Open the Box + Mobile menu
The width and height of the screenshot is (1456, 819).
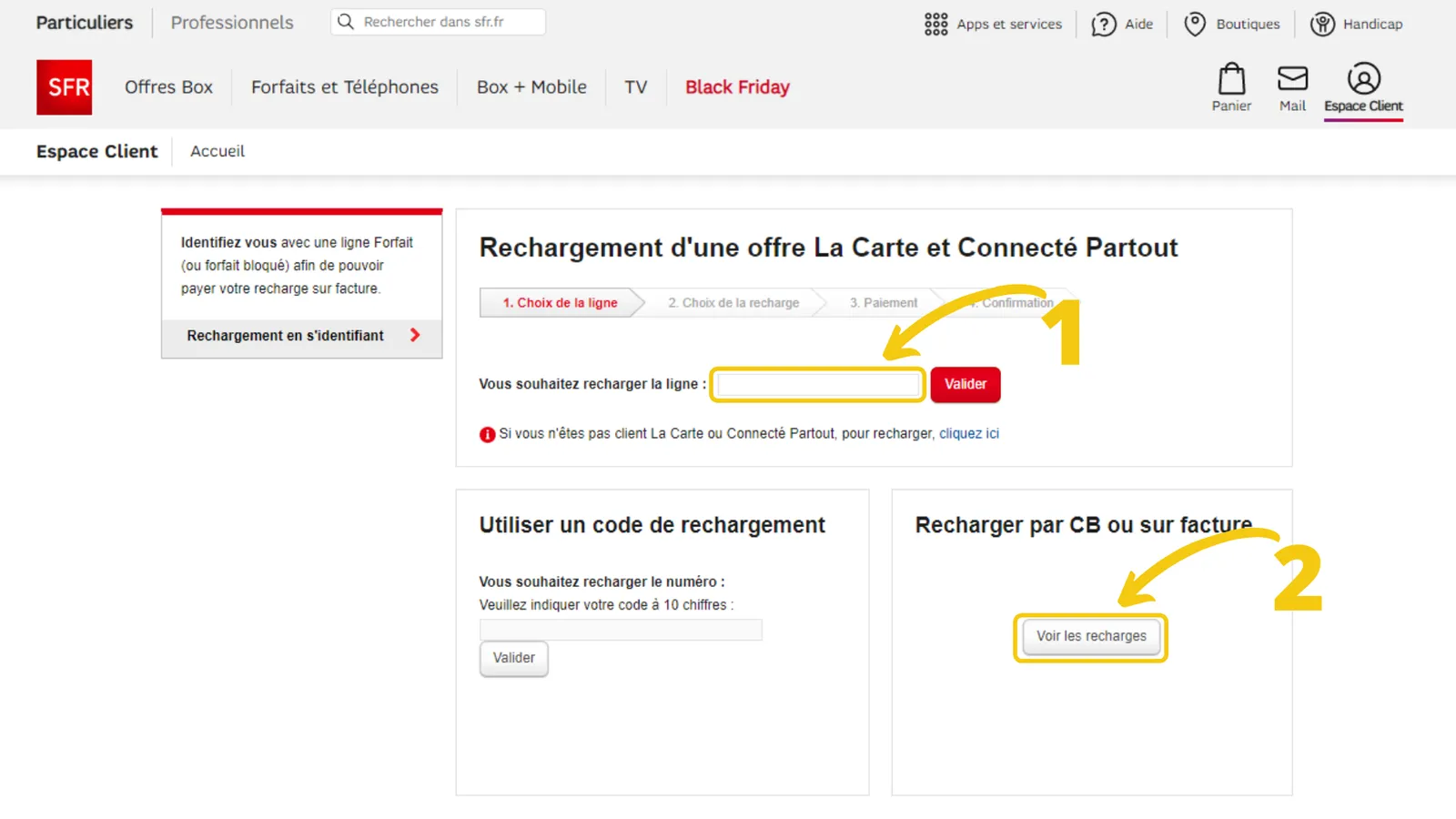coord(531,87)
